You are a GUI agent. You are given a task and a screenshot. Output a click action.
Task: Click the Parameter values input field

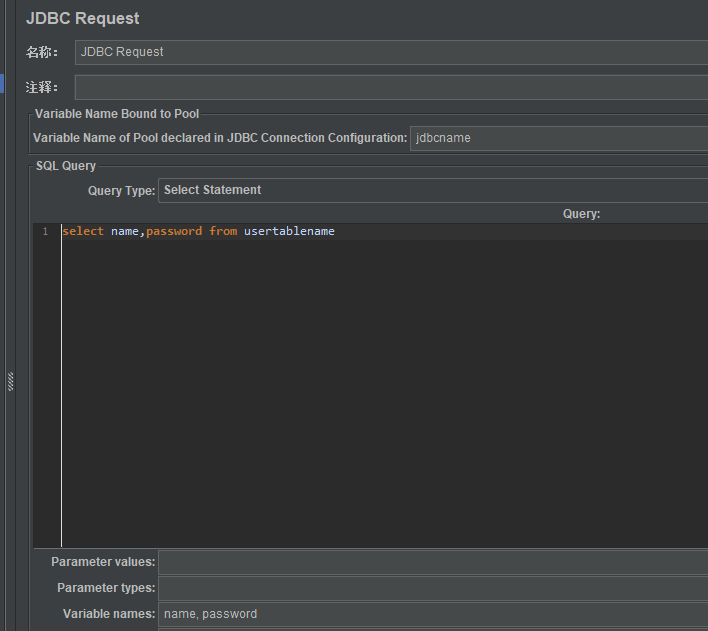coord(432,562)
